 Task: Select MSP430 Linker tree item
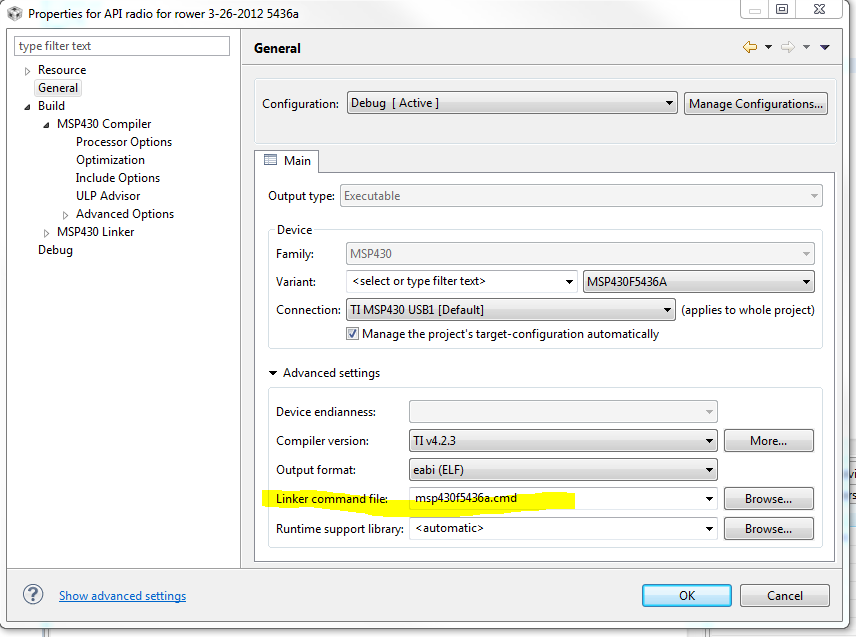96,232
